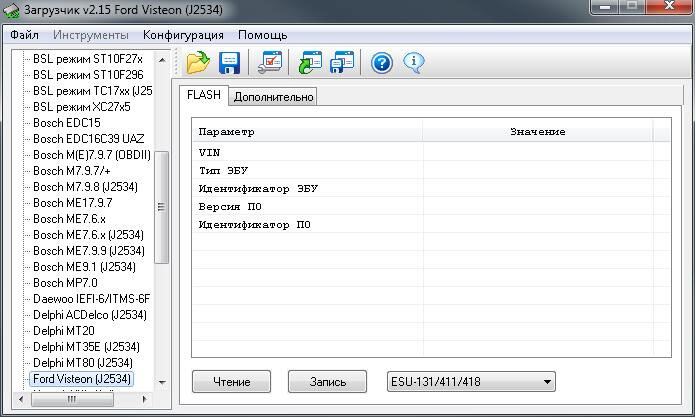
Task: Click the save floppy disk icon
Action: pos(230,63)
